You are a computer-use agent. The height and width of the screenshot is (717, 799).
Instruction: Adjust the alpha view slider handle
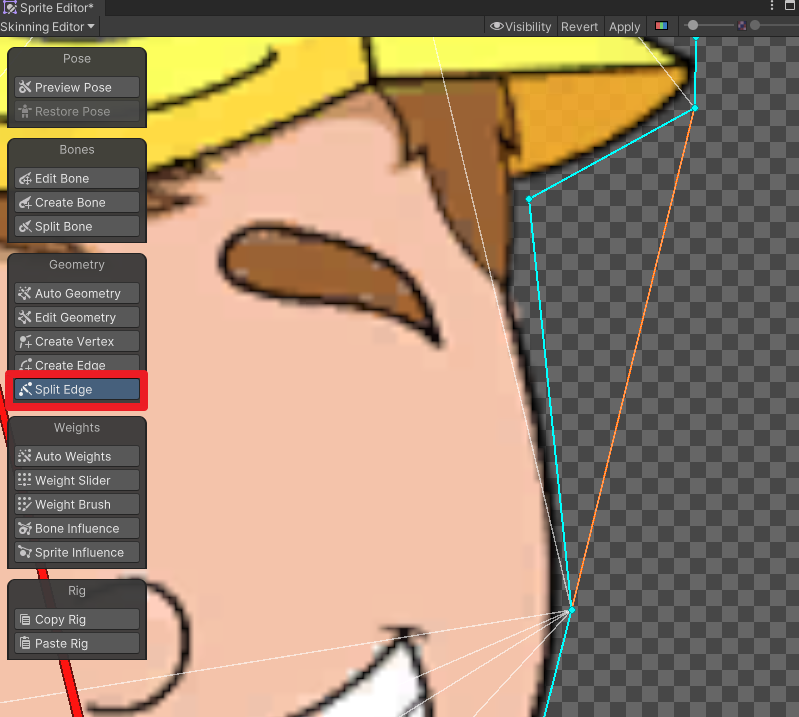pyautogui.click(x=693, y=25)
